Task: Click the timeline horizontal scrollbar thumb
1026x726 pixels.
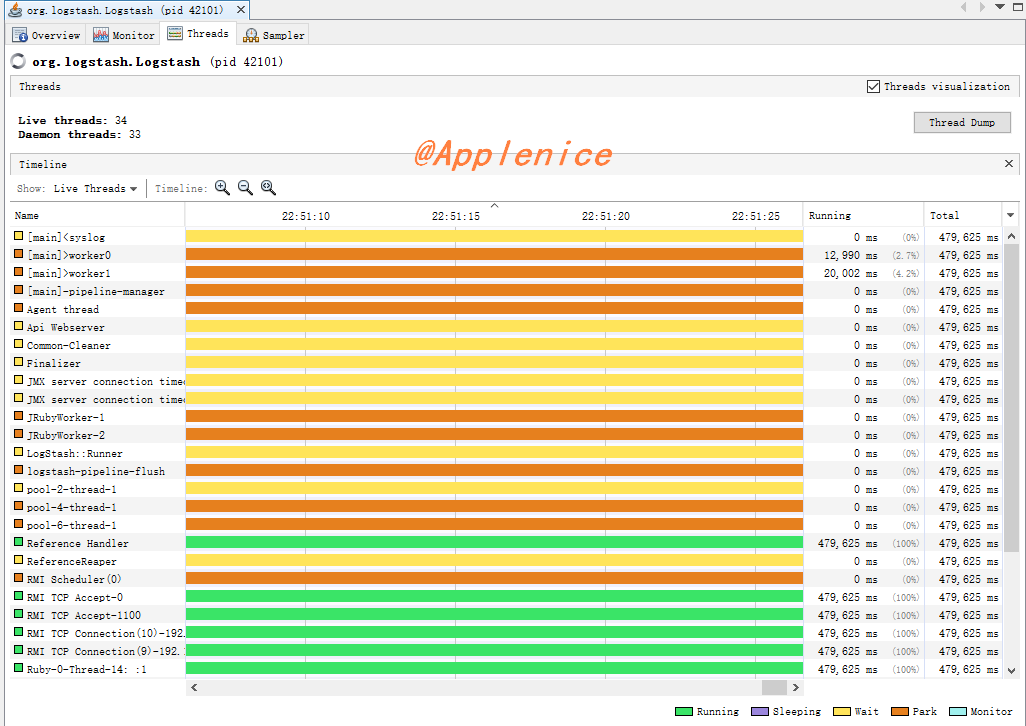Action: pos(774,687)
